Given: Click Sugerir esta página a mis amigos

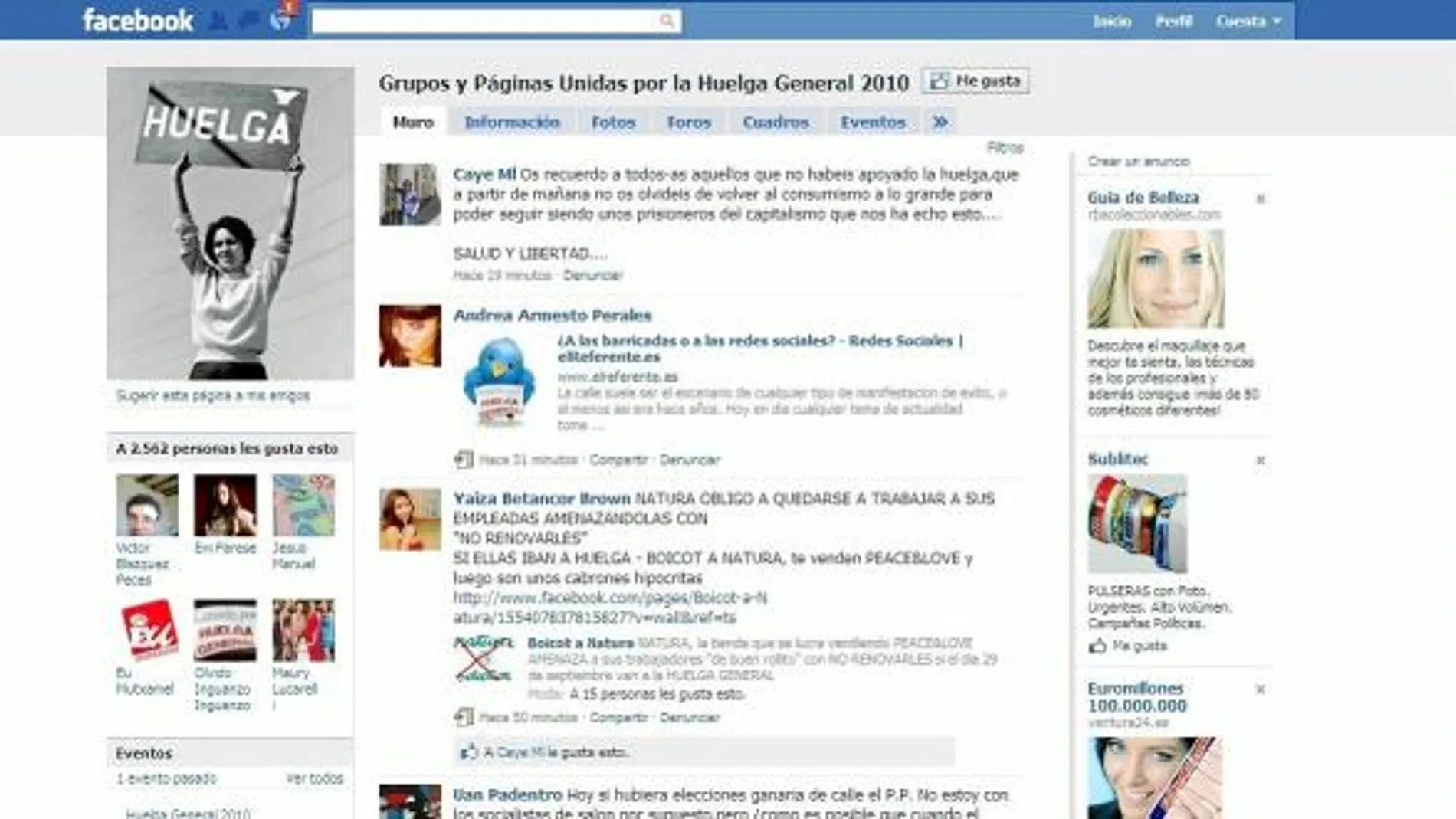Looking at the screenshot, I should click(x=213, y=395).
